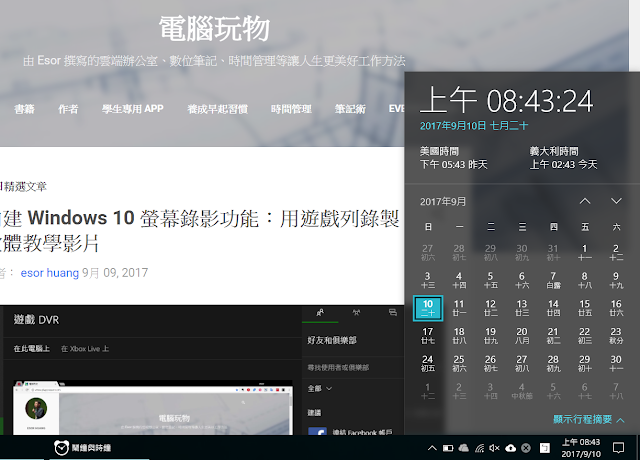Show hidden tray icons chevron
The width and height of the screenshot is (640, 460).
point(432,448)
